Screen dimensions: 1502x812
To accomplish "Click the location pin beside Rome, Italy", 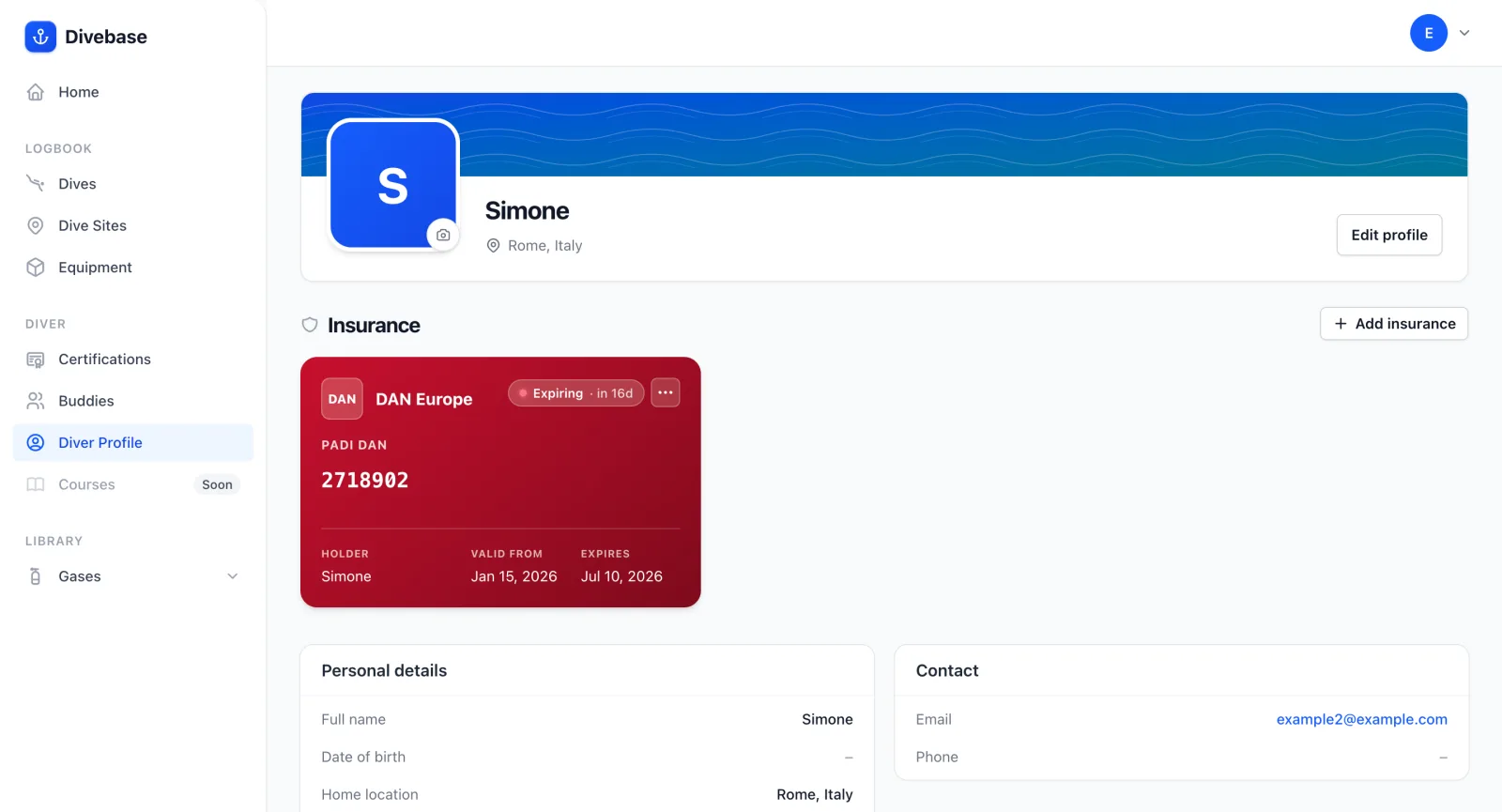I will point(493,246).
